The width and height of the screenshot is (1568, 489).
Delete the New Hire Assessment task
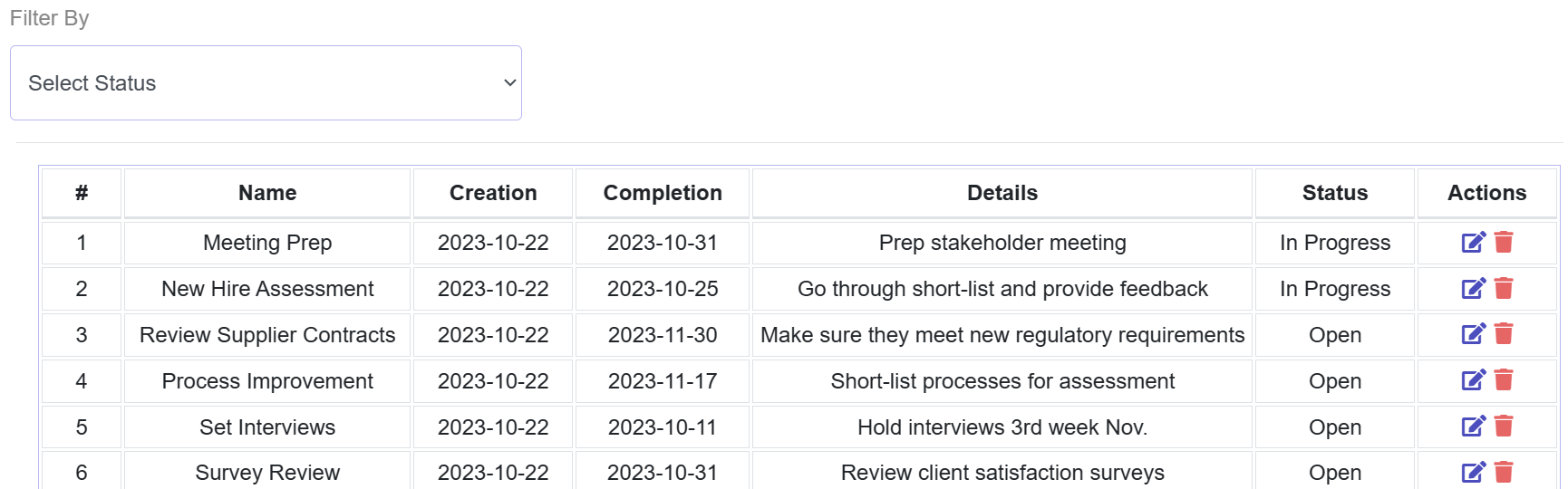1504,288
